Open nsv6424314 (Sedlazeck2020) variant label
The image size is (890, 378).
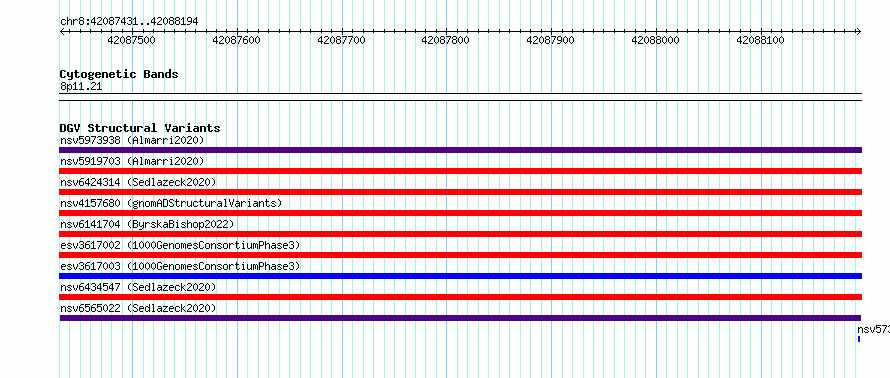click(138, 182)
